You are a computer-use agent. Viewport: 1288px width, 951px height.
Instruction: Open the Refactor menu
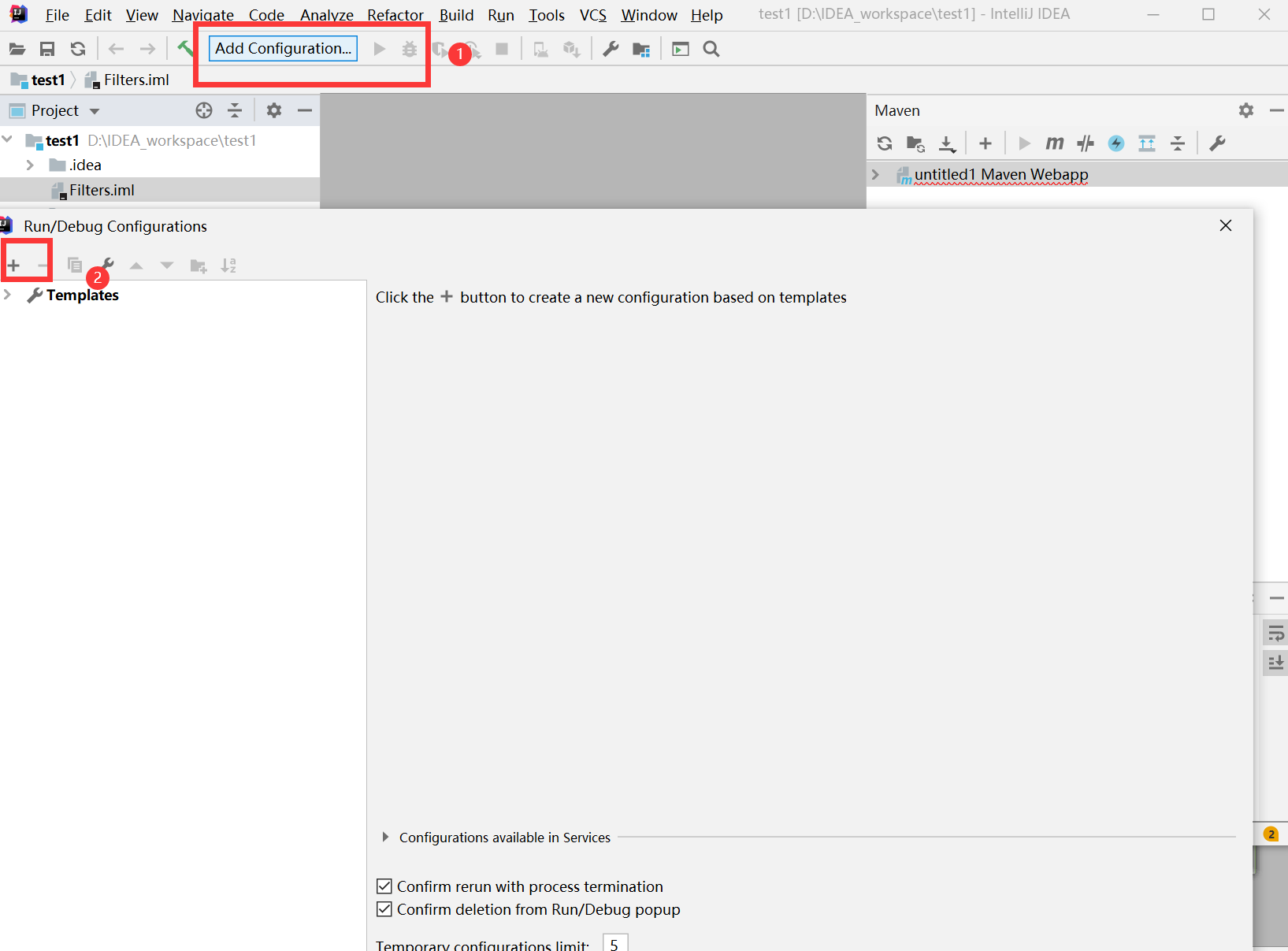coord(395,15)
